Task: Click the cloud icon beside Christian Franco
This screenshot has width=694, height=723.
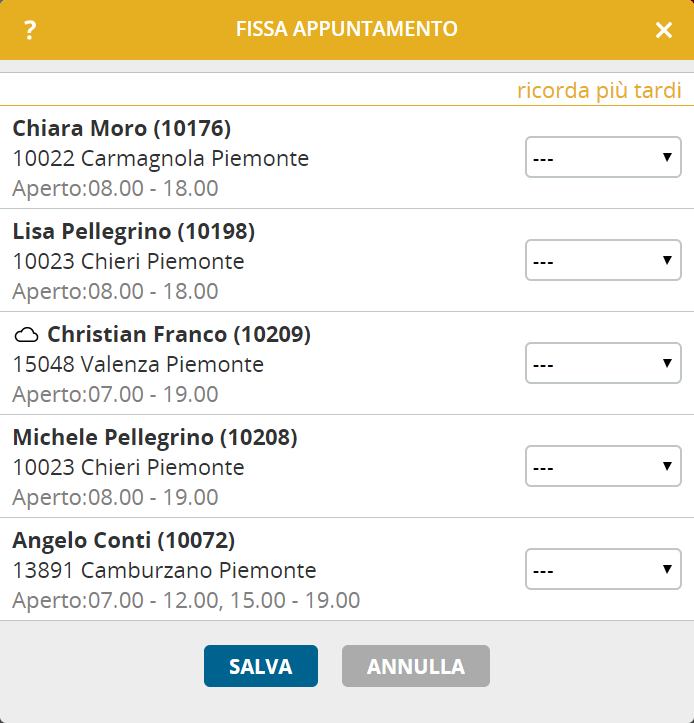Action: (x=27, y=335)
